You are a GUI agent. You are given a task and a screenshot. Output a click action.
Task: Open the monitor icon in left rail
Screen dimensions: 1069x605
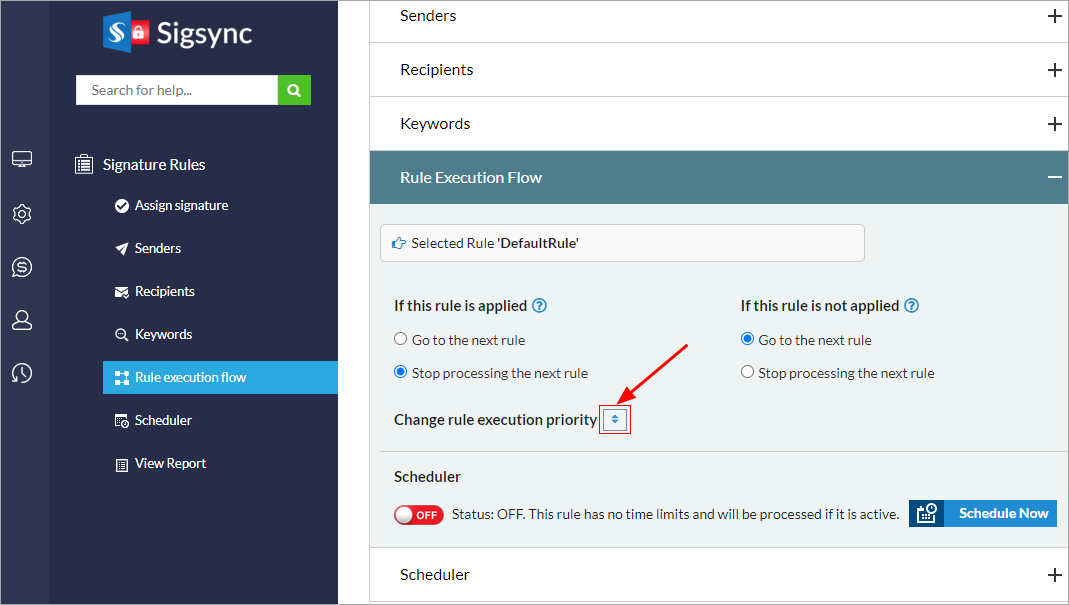[x=22, y=159]
